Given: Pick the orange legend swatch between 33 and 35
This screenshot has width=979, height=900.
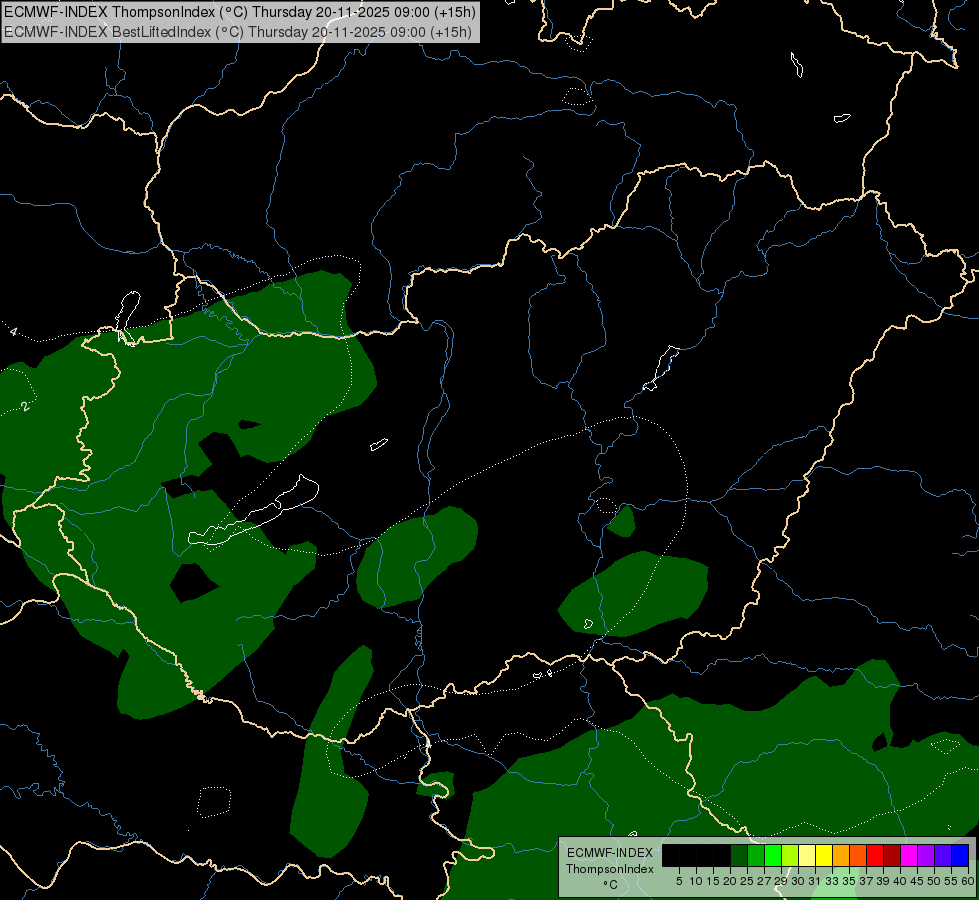Looking at the screenshot, I should click(841, 855).
